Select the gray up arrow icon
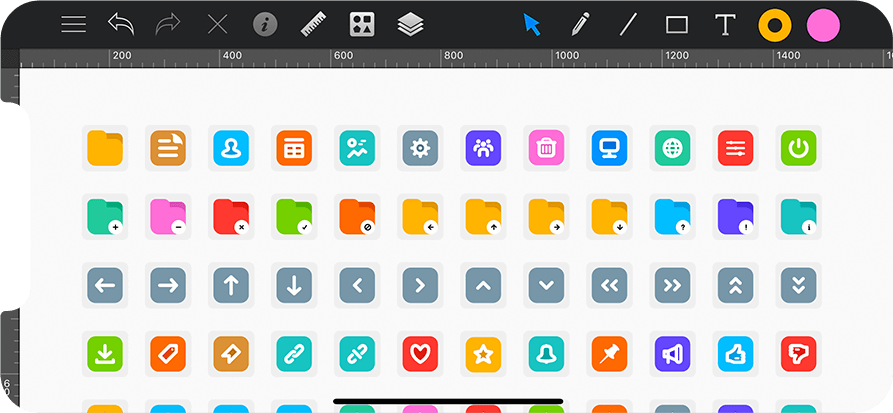893x413 pixels. (x=231, y=285)
